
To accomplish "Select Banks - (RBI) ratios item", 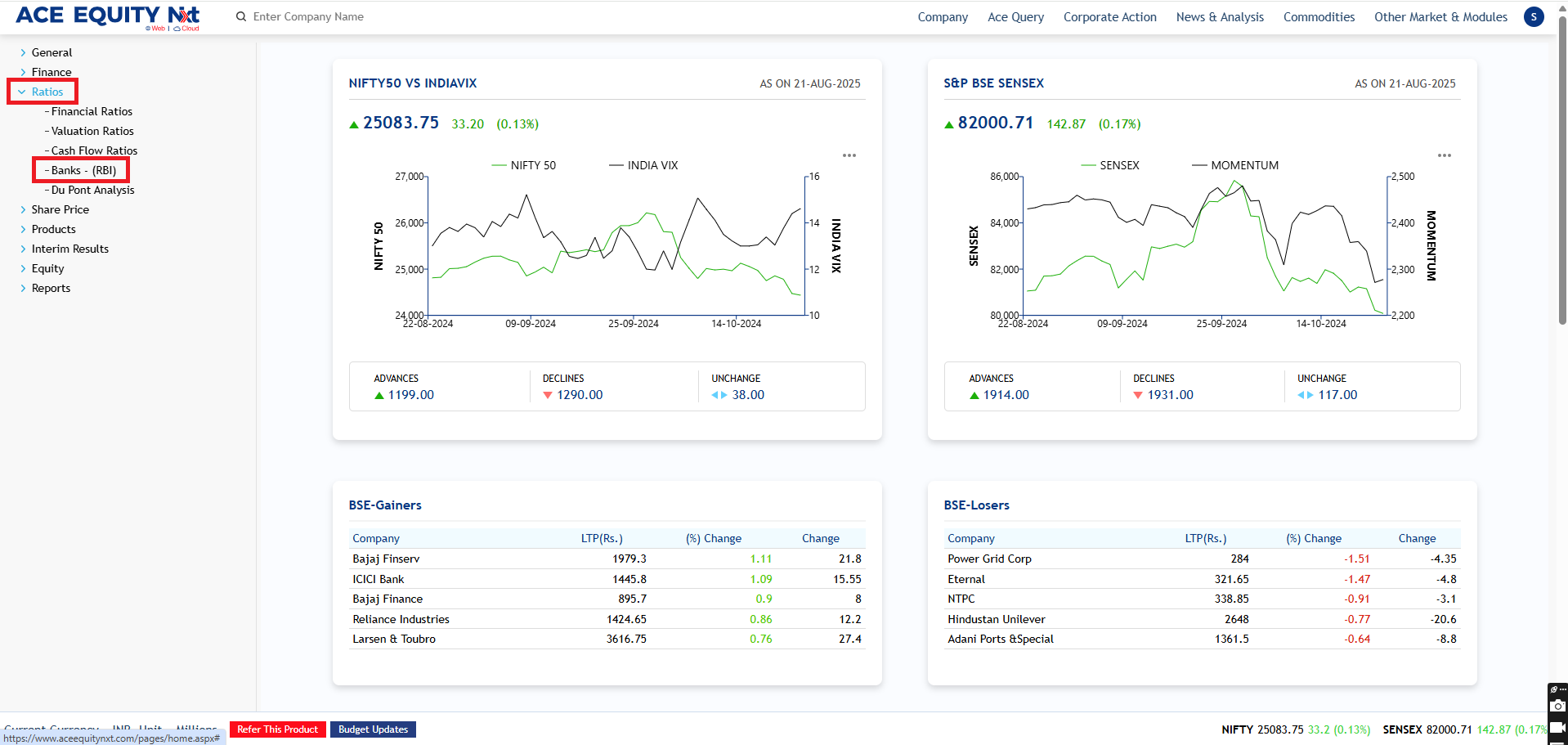I will tap(83, 170).
